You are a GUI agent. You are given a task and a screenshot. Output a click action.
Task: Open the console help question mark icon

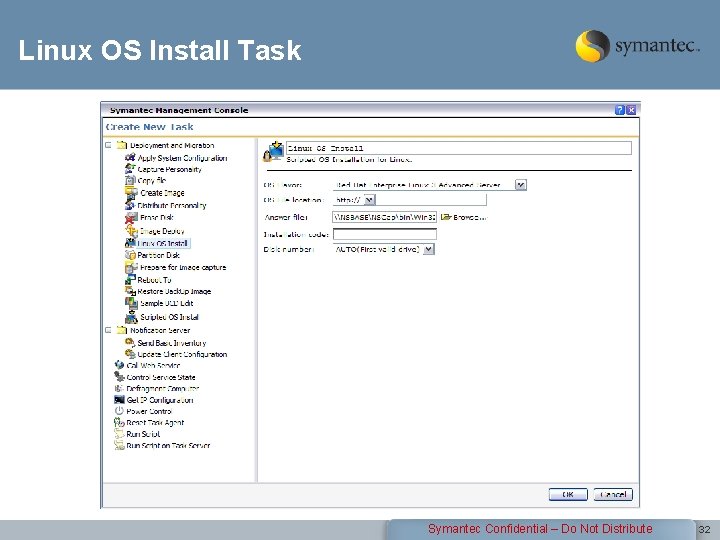pos(619,110)
